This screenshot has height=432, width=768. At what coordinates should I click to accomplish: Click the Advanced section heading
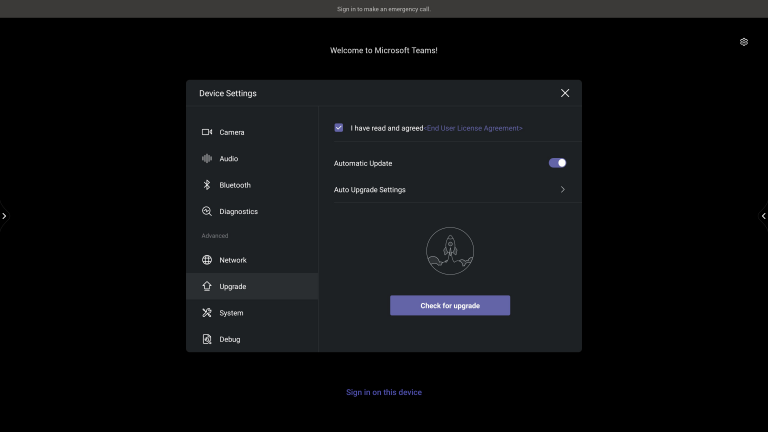point(215,236)
